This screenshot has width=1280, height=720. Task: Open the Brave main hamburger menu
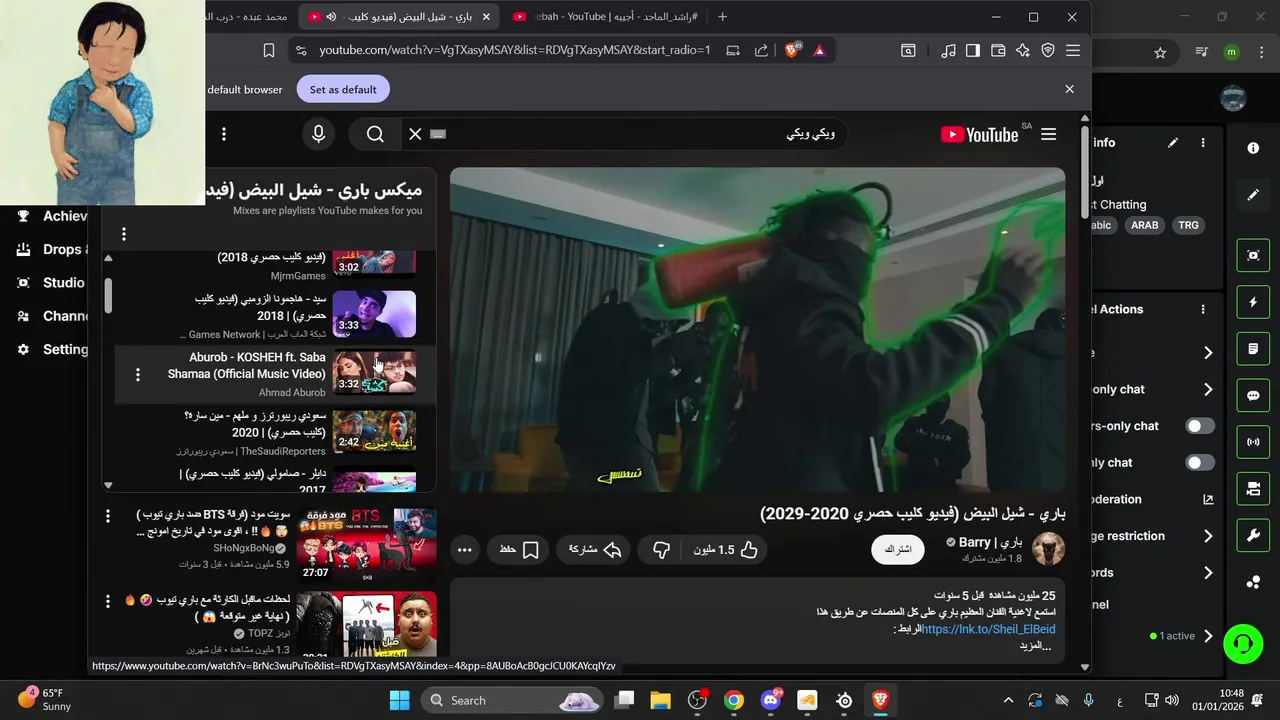point(1073,50)
